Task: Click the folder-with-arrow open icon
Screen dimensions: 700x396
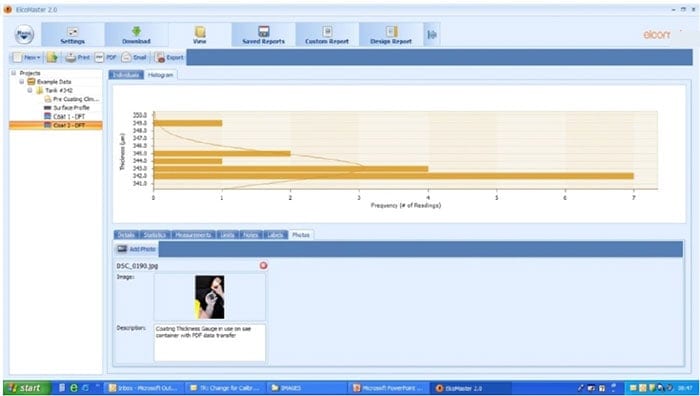Action: [52, 58]
